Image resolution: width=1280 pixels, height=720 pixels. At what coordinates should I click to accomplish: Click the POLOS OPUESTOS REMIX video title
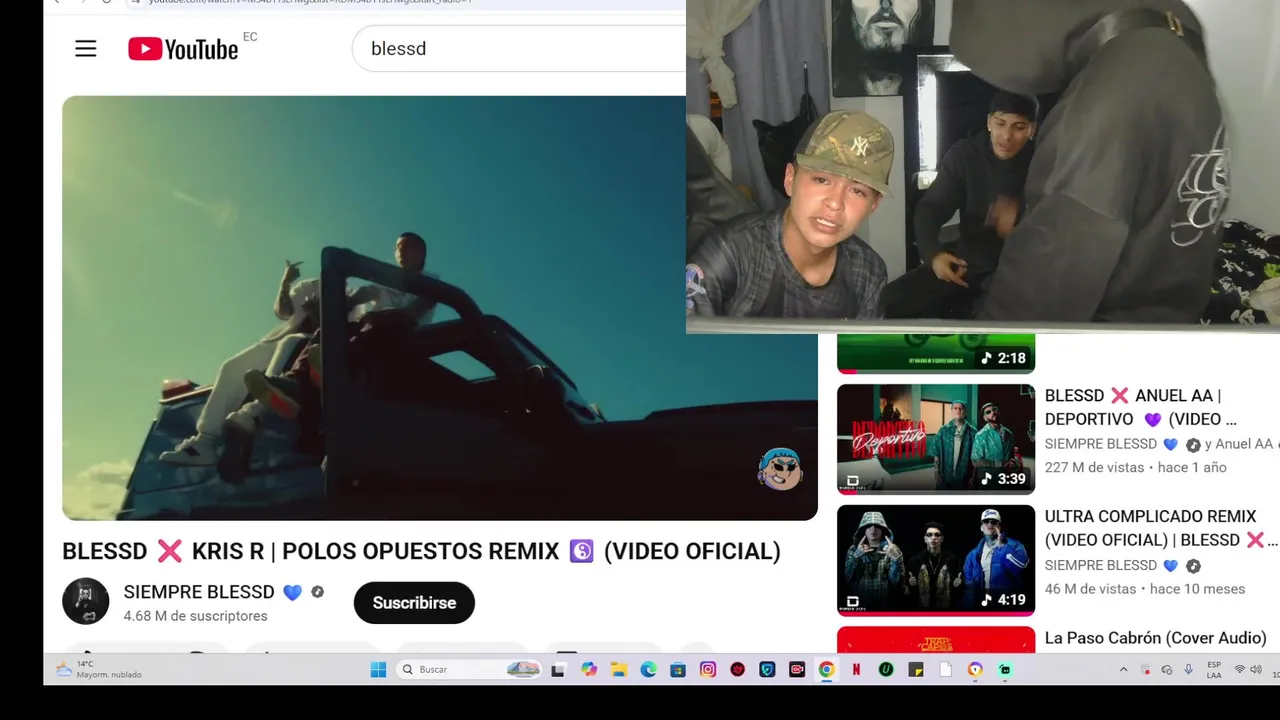coord(421,551)
